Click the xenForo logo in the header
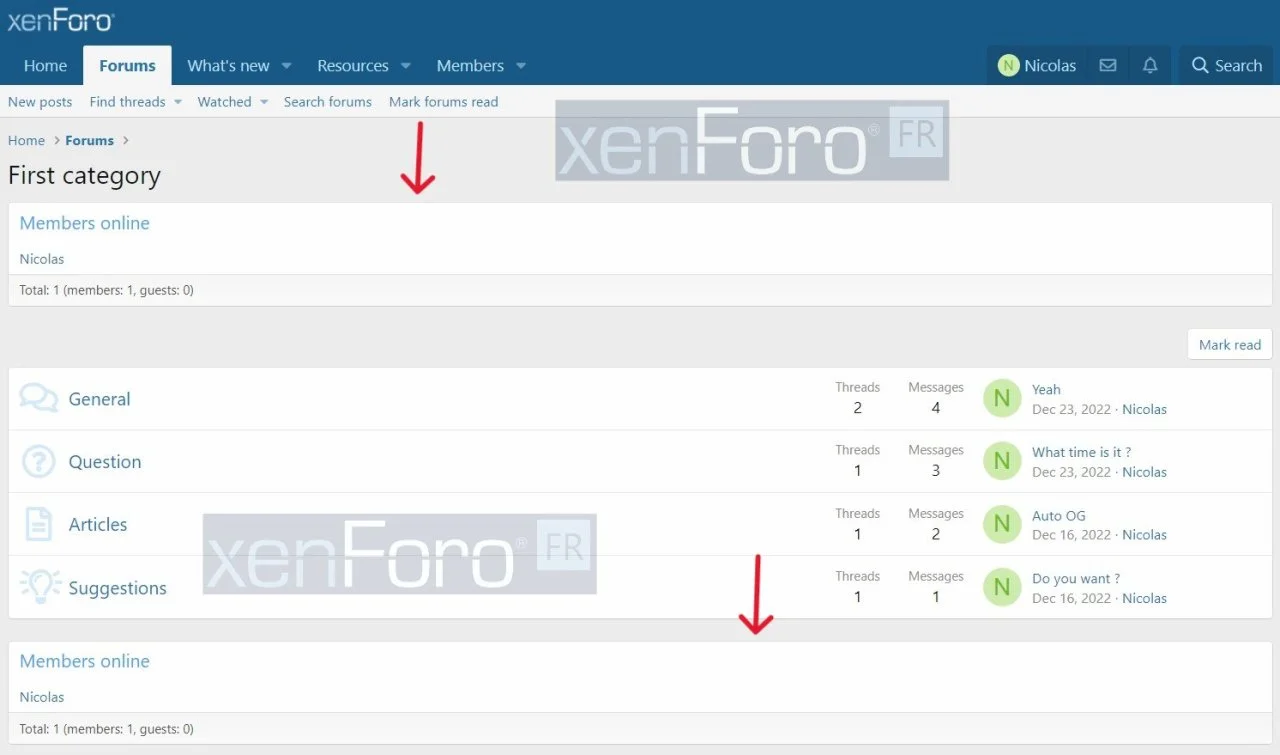The image size is (1280, 755). (x=61, y=20)
